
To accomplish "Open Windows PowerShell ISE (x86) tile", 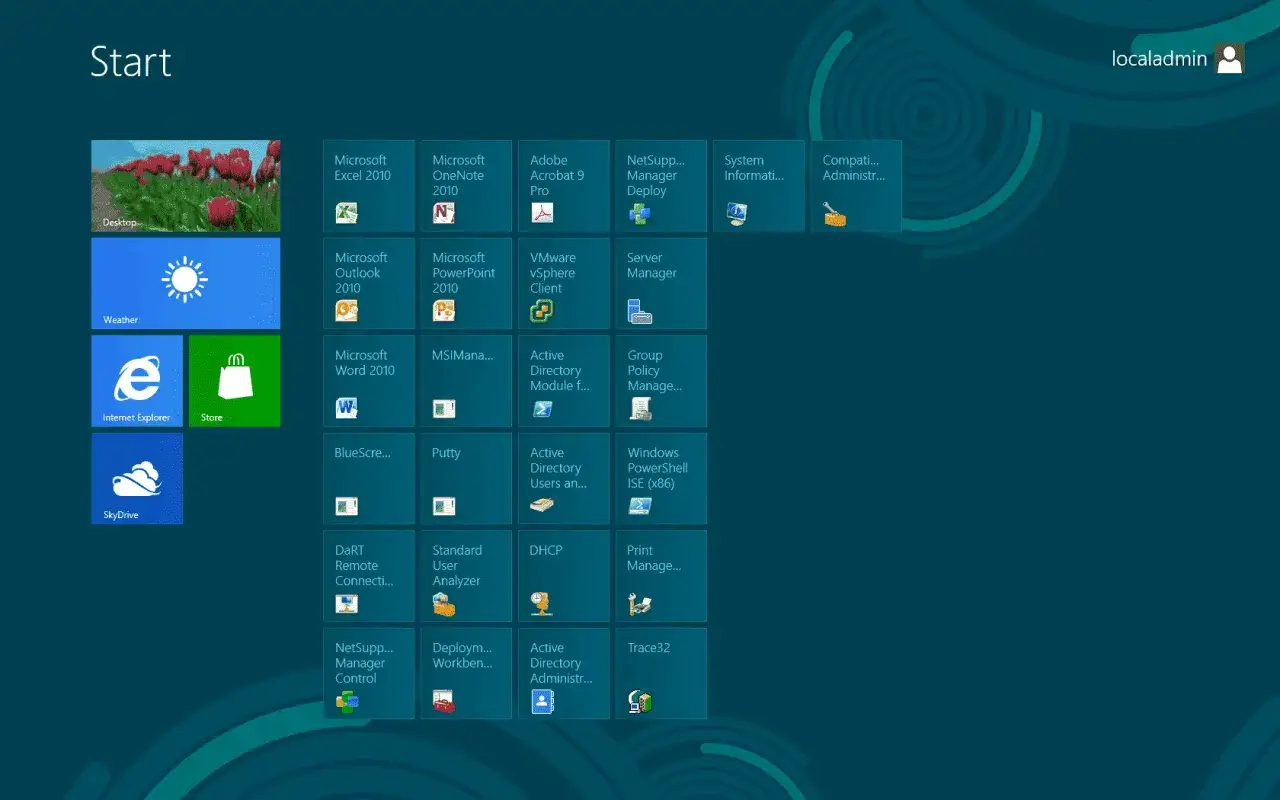I will (661, 478).
